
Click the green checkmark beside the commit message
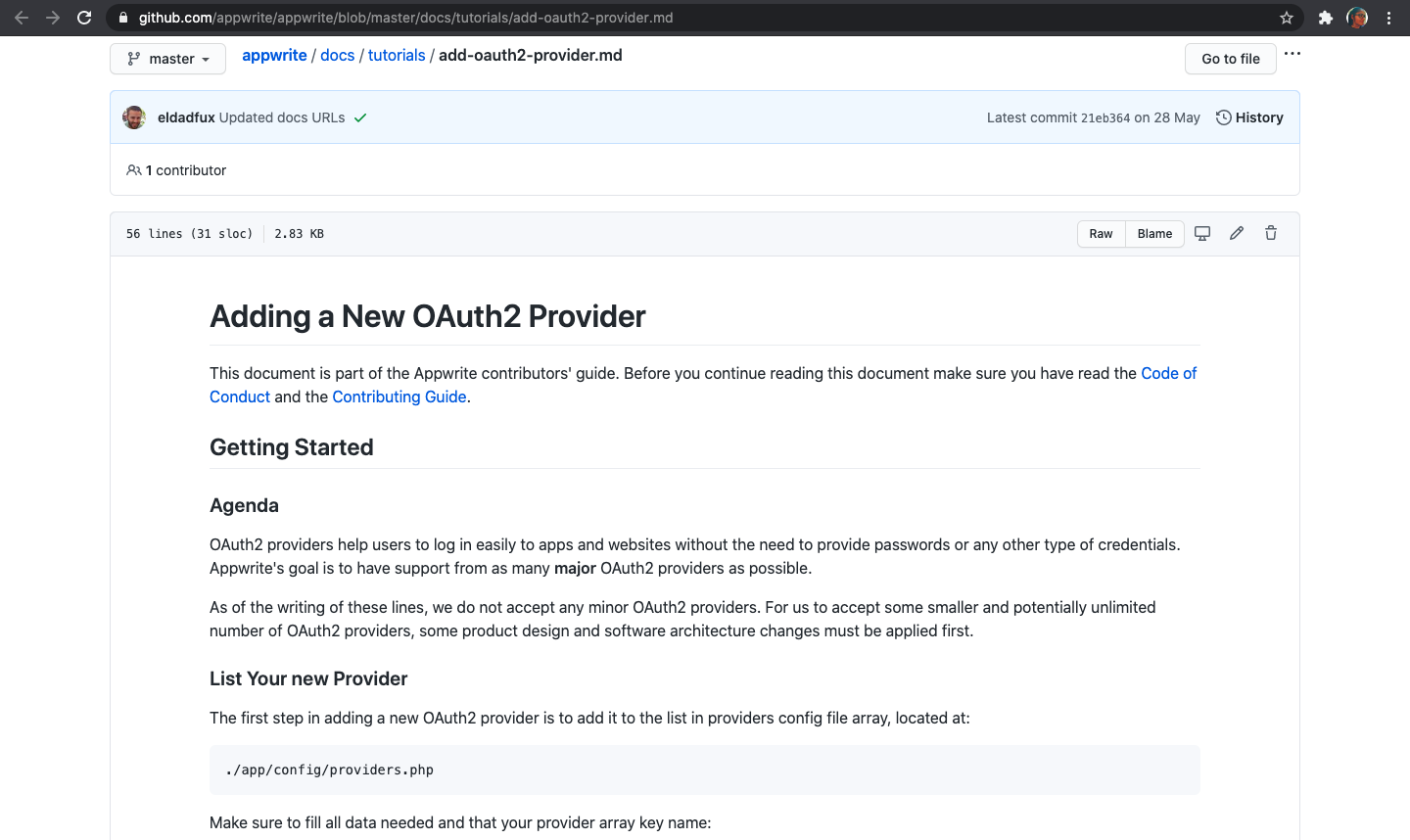tap(359, 117)
